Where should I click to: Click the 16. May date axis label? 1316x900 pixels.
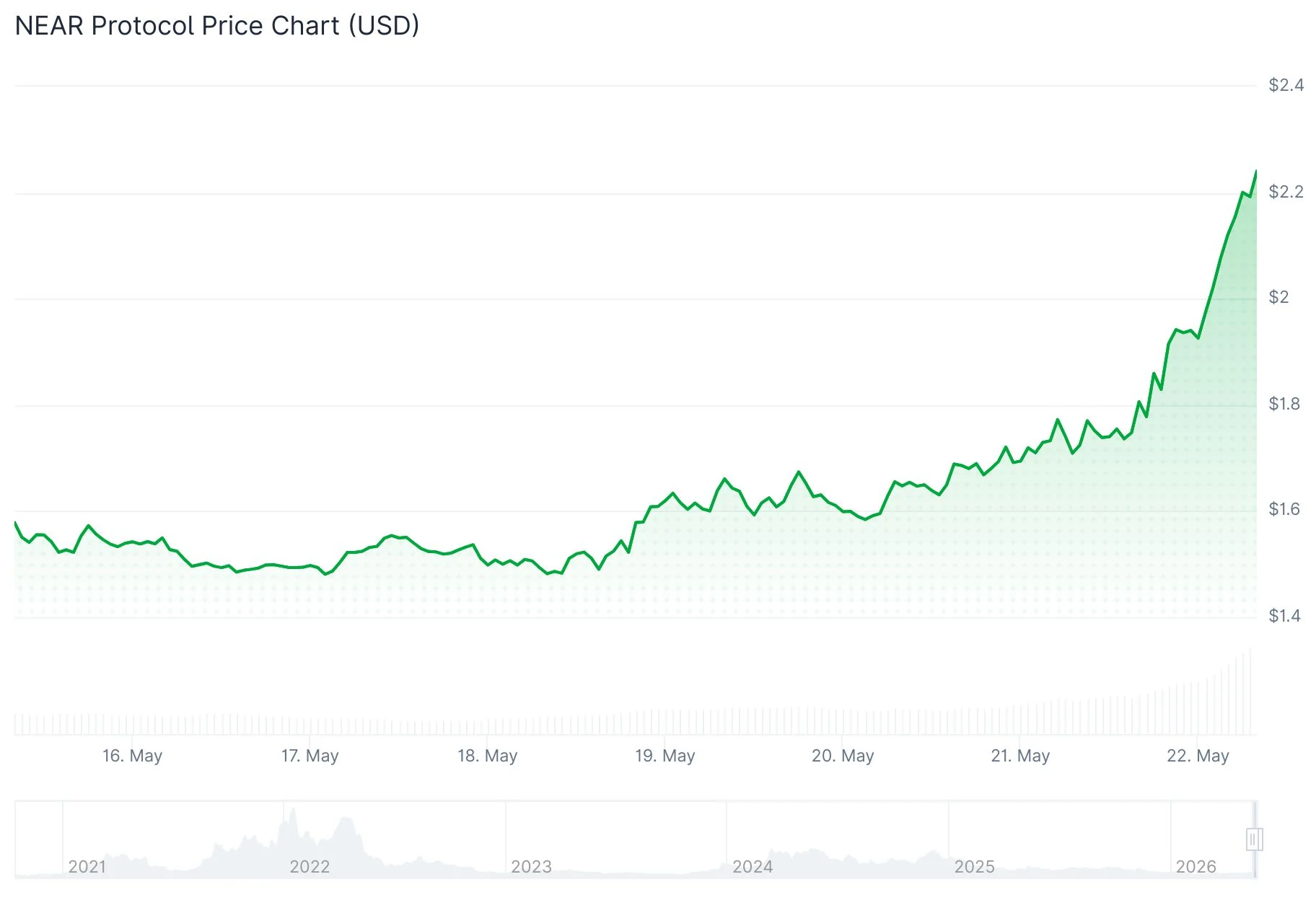[x=132, y=756]
